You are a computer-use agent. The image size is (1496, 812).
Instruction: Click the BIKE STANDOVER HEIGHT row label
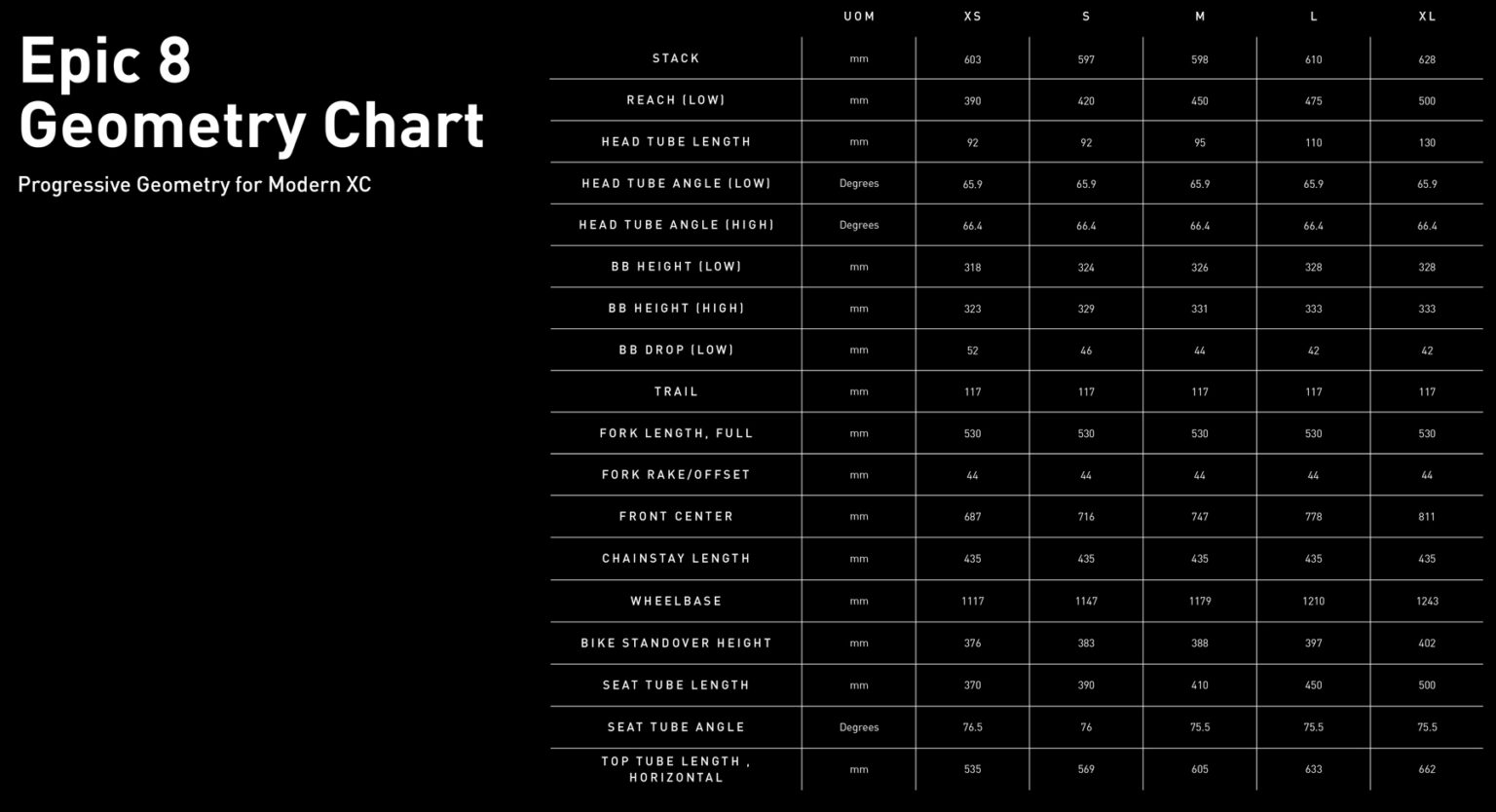pos(676,643)
